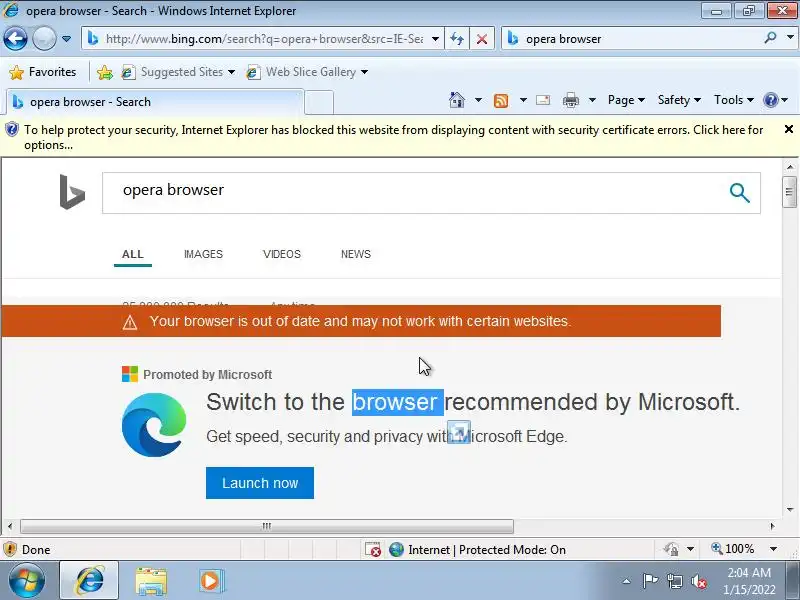Click the Refresh page icon
Image resolution: width=800 pixels, height=600 pixels.
tap(457, 39)
